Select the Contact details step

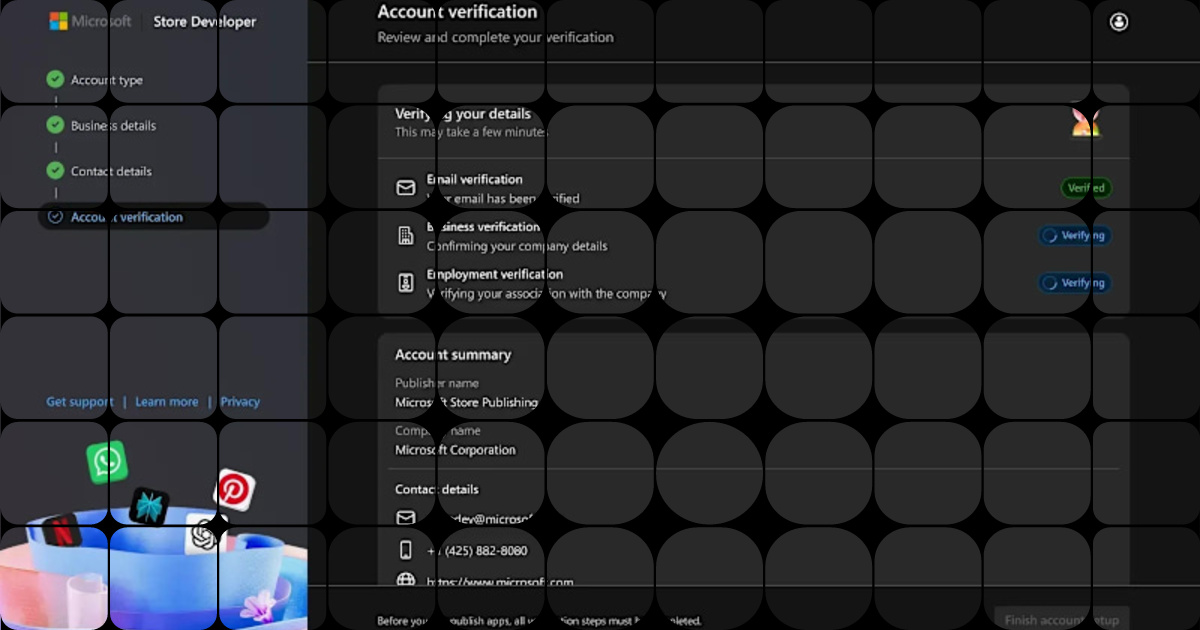pos(111,171)
